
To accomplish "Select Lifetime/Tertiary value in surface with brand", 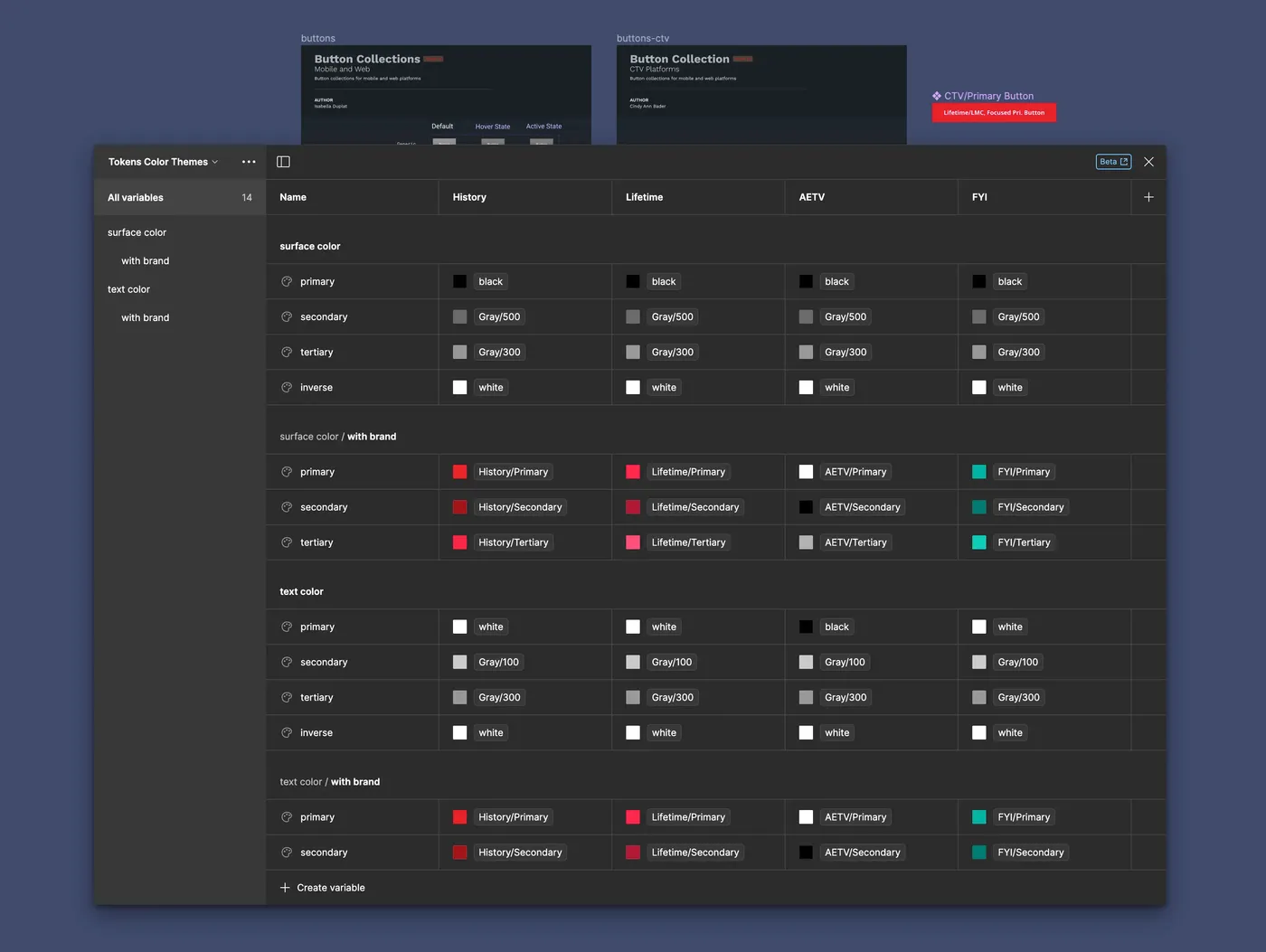I will [689, 542].
